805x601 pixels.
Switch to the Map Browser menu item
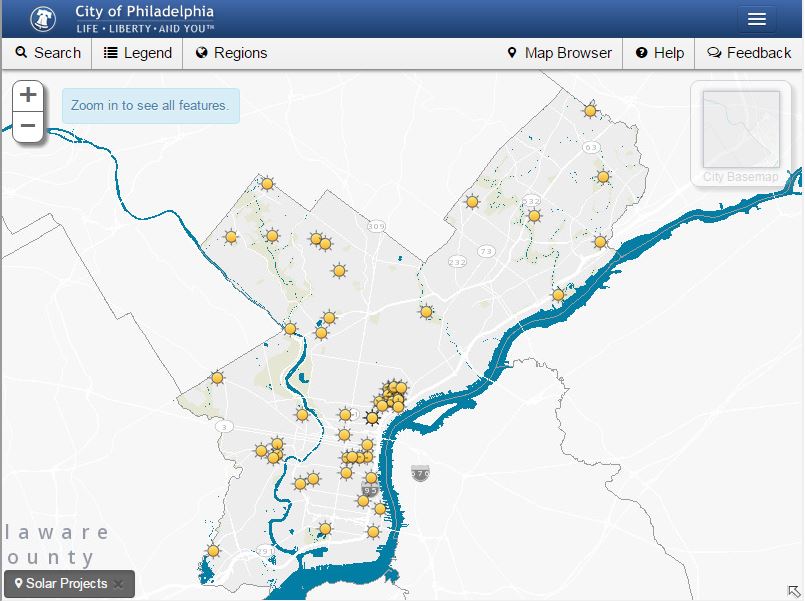click(x=560, y=53)
